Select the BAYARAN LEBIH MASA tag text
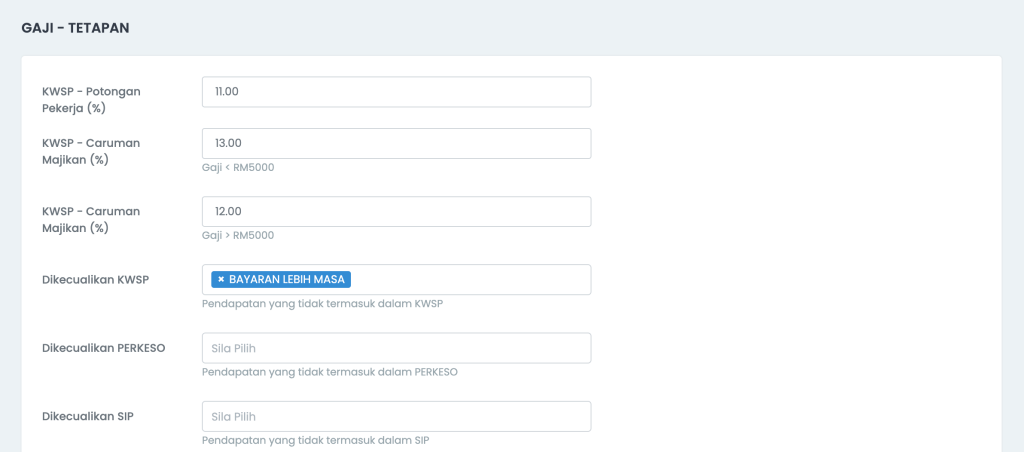The width and height of the screenshot is (1024, 452). pos(287,280)
